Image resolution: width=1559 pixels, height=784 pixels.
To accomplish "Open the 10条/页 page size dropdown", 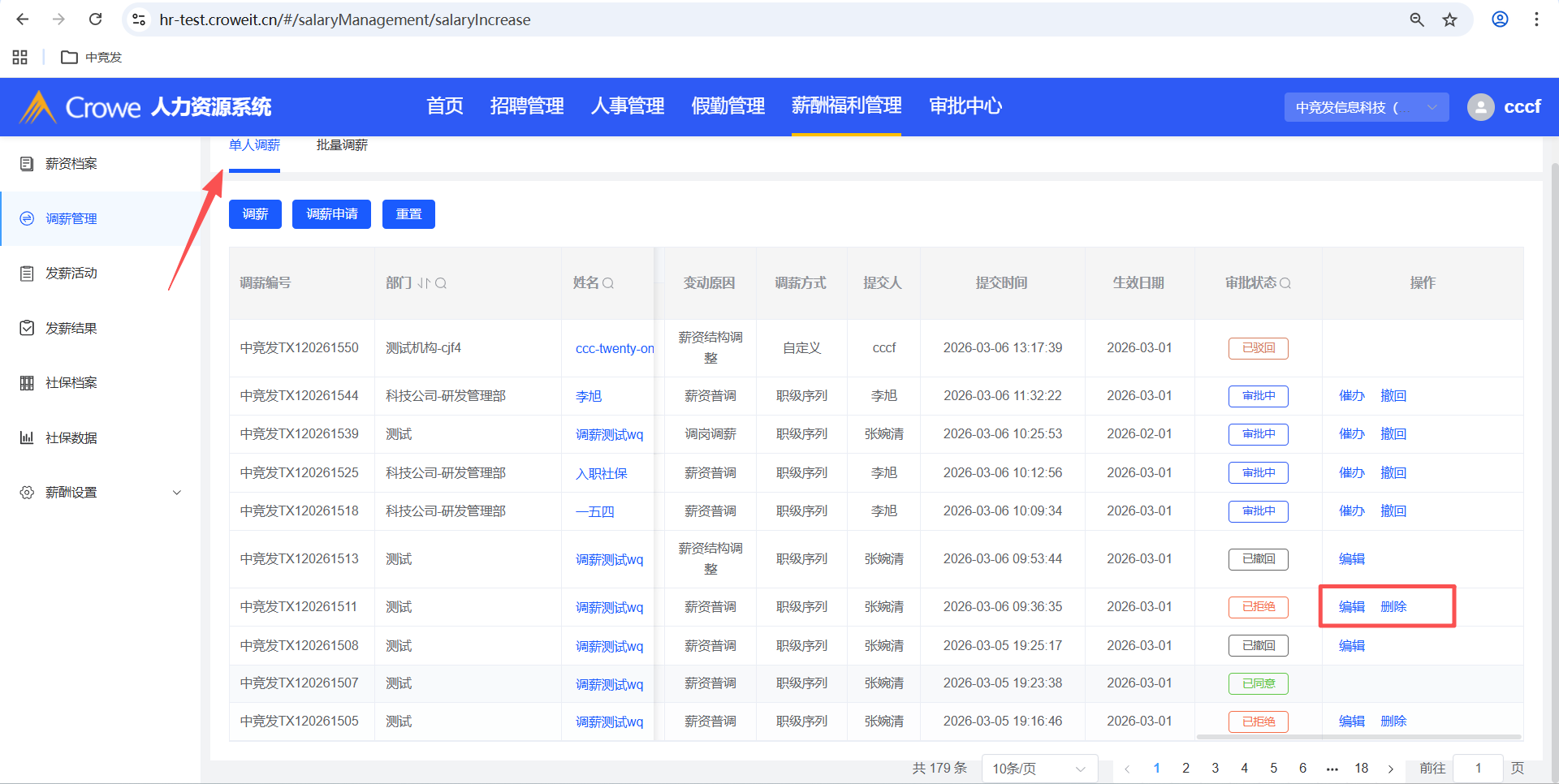I will [1039, 769].
